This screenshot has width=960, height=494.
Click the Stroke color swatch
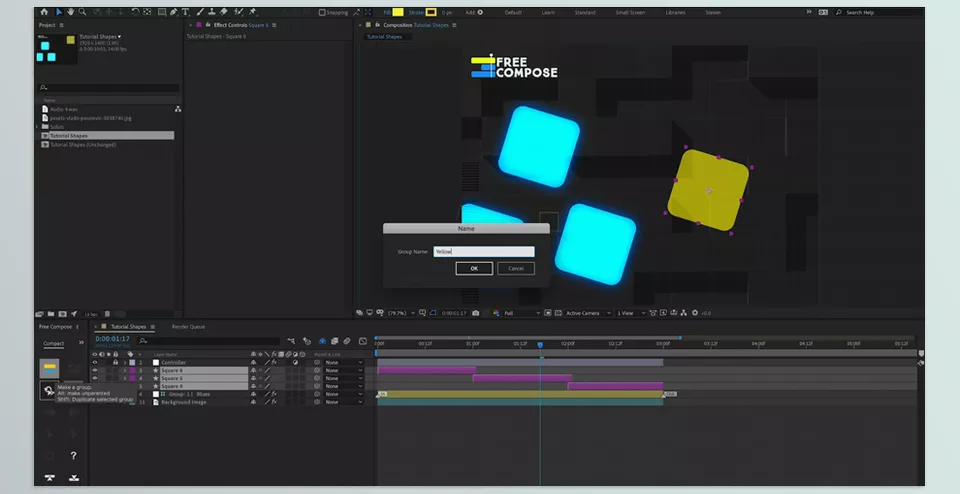point(431,12)
